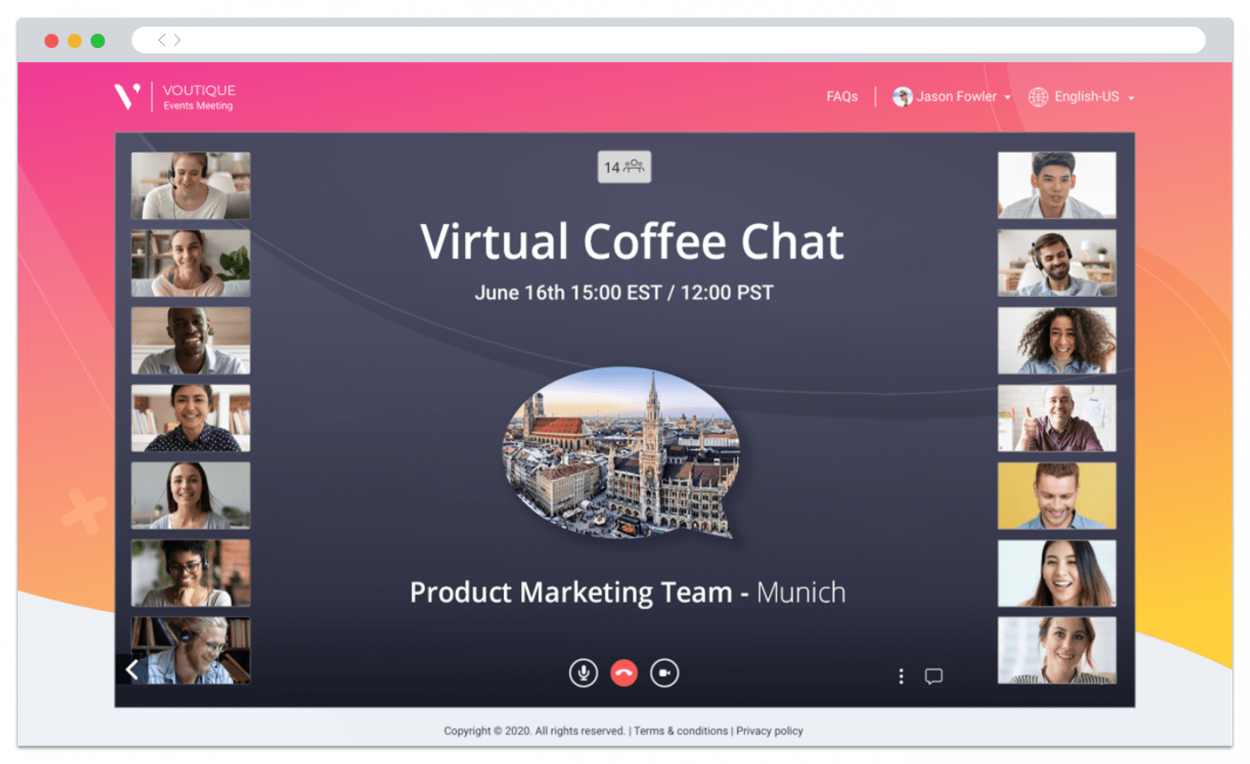Select the laughing woman with long dark hair
1250x764 pixels.
click(x=1057, y=573)
